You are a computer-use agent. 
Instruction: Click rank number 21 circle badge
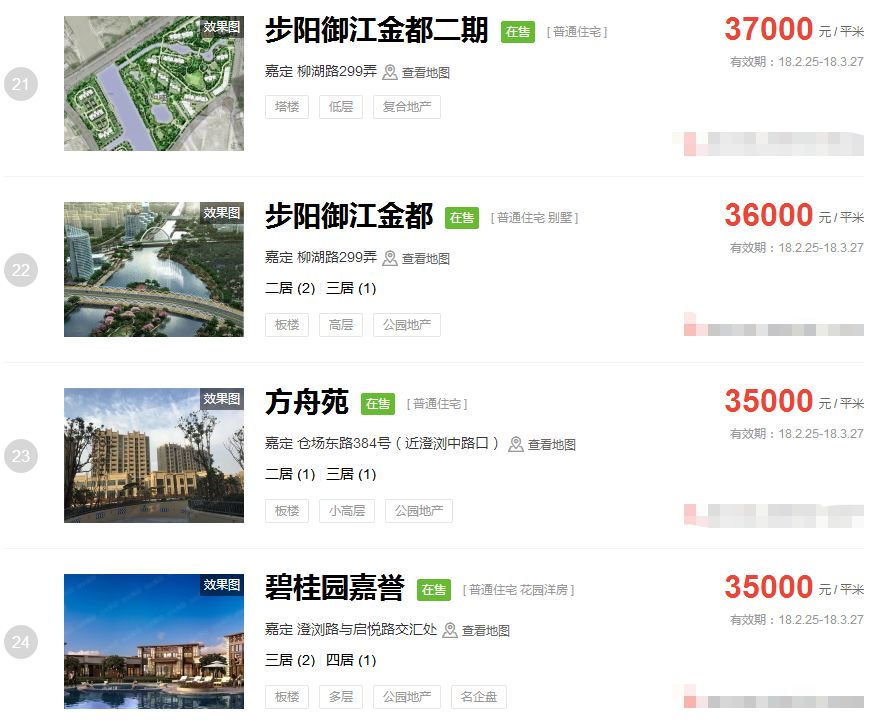(x=21, y=84)
